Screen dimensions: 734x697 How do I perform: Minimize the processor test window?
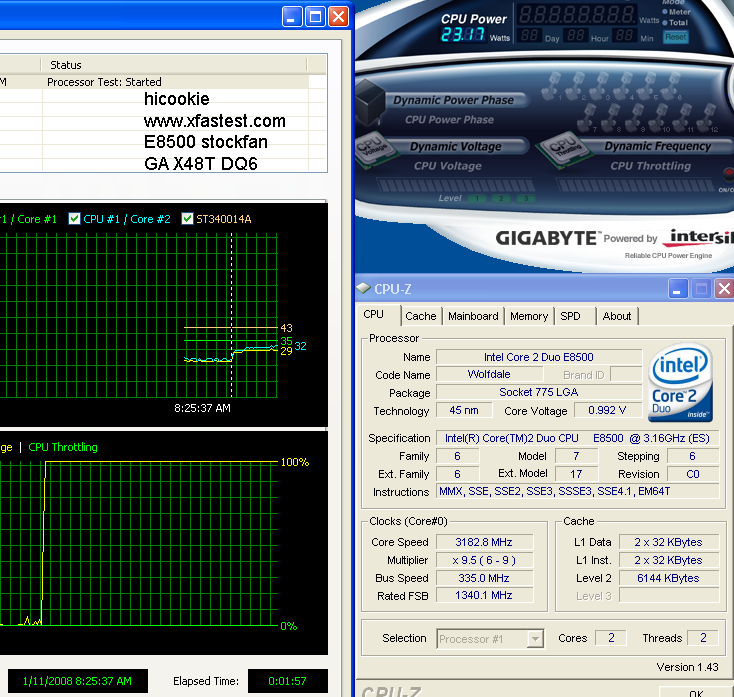pos(292,17)
